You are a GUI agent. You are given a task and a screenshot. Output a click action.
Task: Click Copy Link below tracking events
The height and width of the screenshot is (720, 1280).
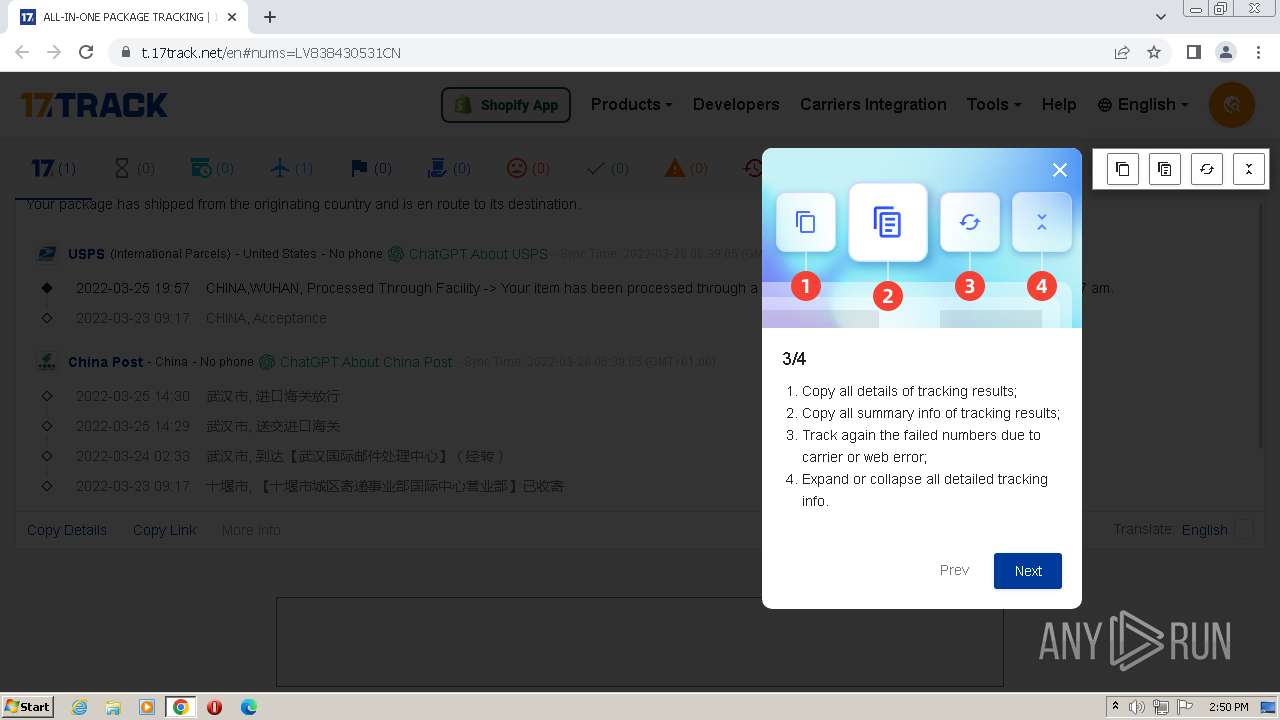pyautogui.click(x=165, y=530)
